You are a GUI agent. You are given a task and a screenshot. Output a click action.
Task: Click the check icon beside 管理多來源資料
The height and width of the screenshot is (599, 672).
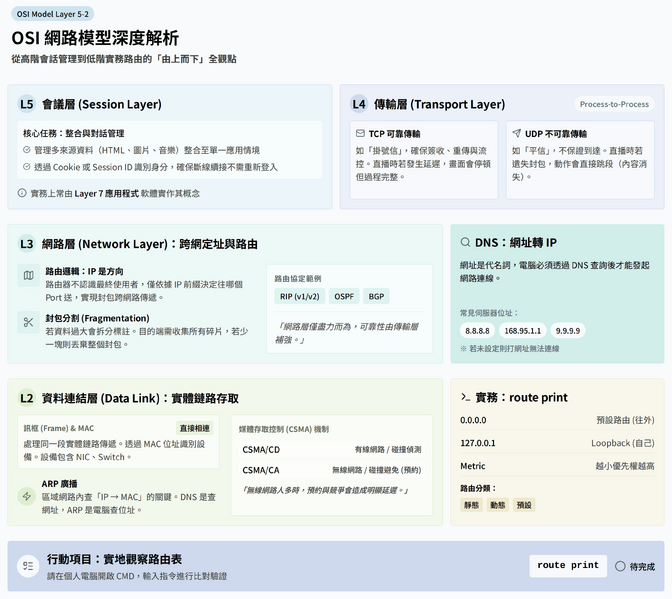click(27, 150)
